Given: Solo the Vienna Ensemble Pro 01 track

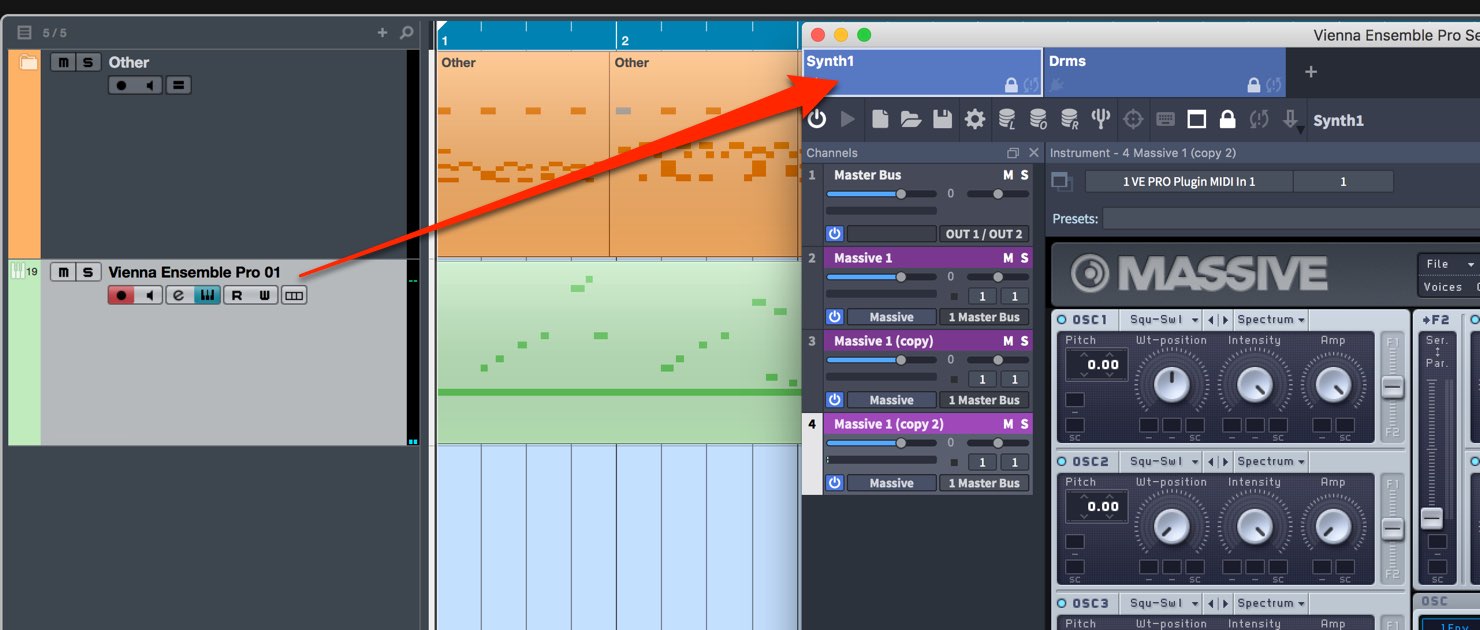Looking at the screenshot, I should [x=88, y=272].
